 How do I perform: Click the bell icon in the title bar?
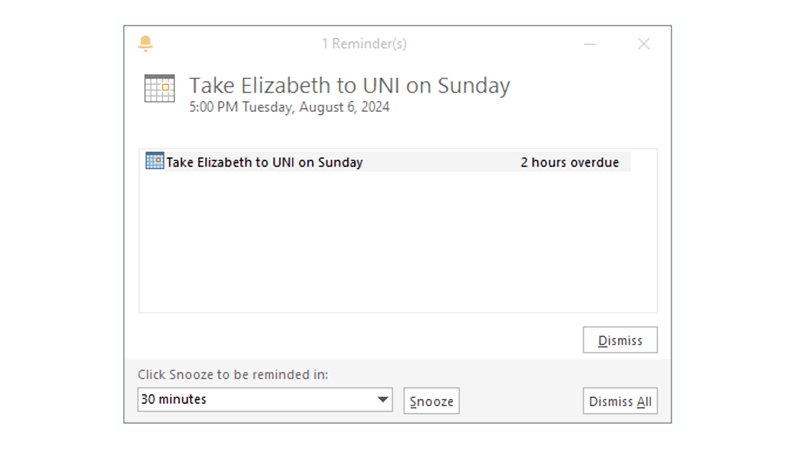(x=146, y=44)
